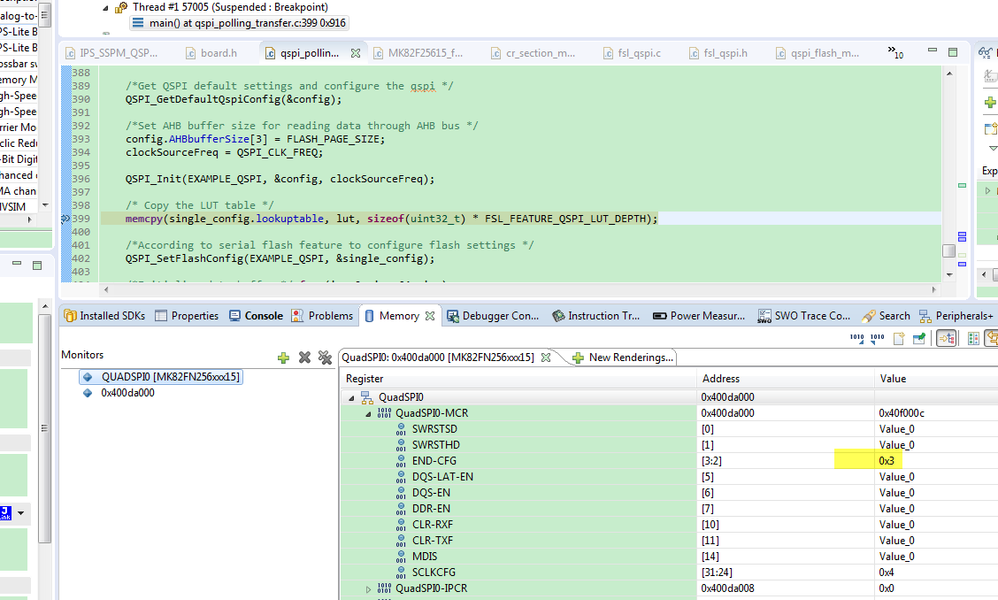Select the DQS-LAT-EN register field
This screenshot has width=998, height=600.
[442, 477]
